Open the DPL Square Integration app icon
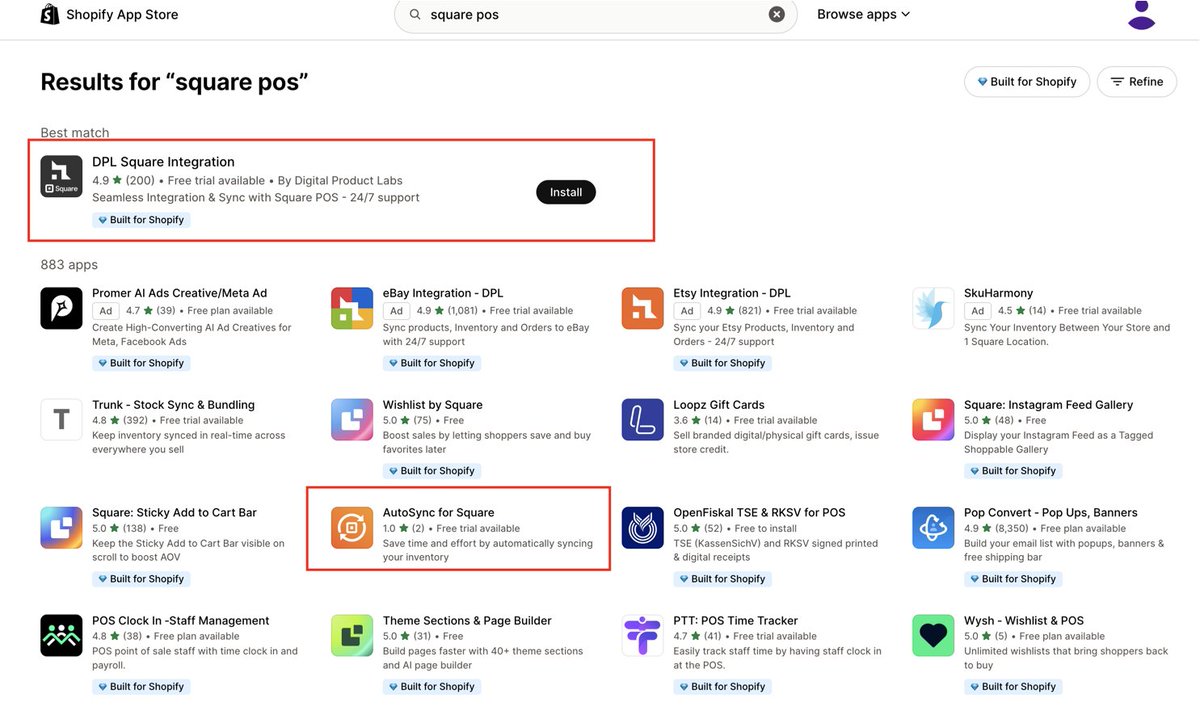The image size is (1200, 707). click(x=61, y=176)
